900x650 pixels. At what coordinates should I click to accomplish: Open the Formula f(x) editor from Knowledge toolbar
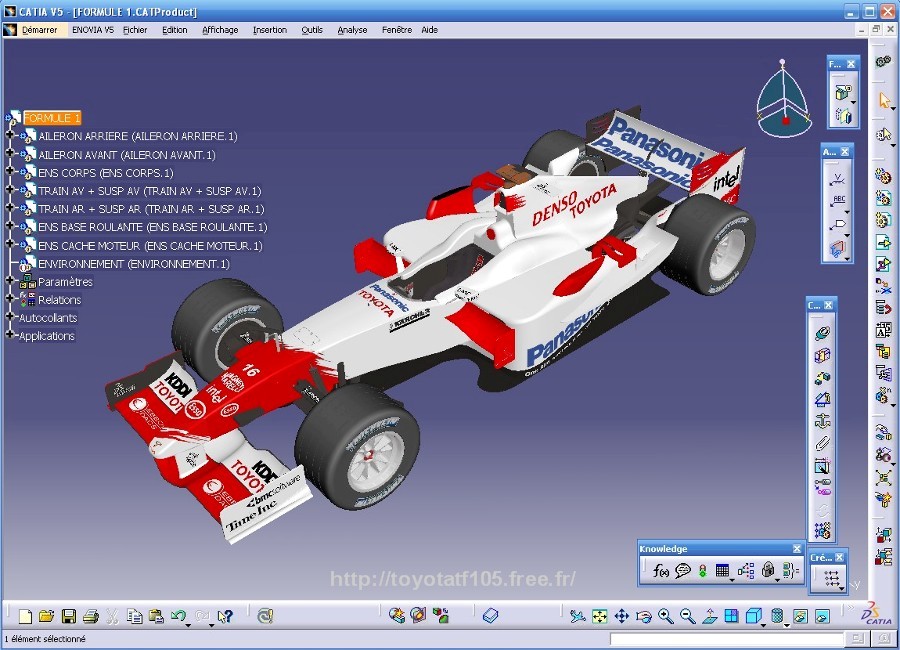[x=662, y=570]
